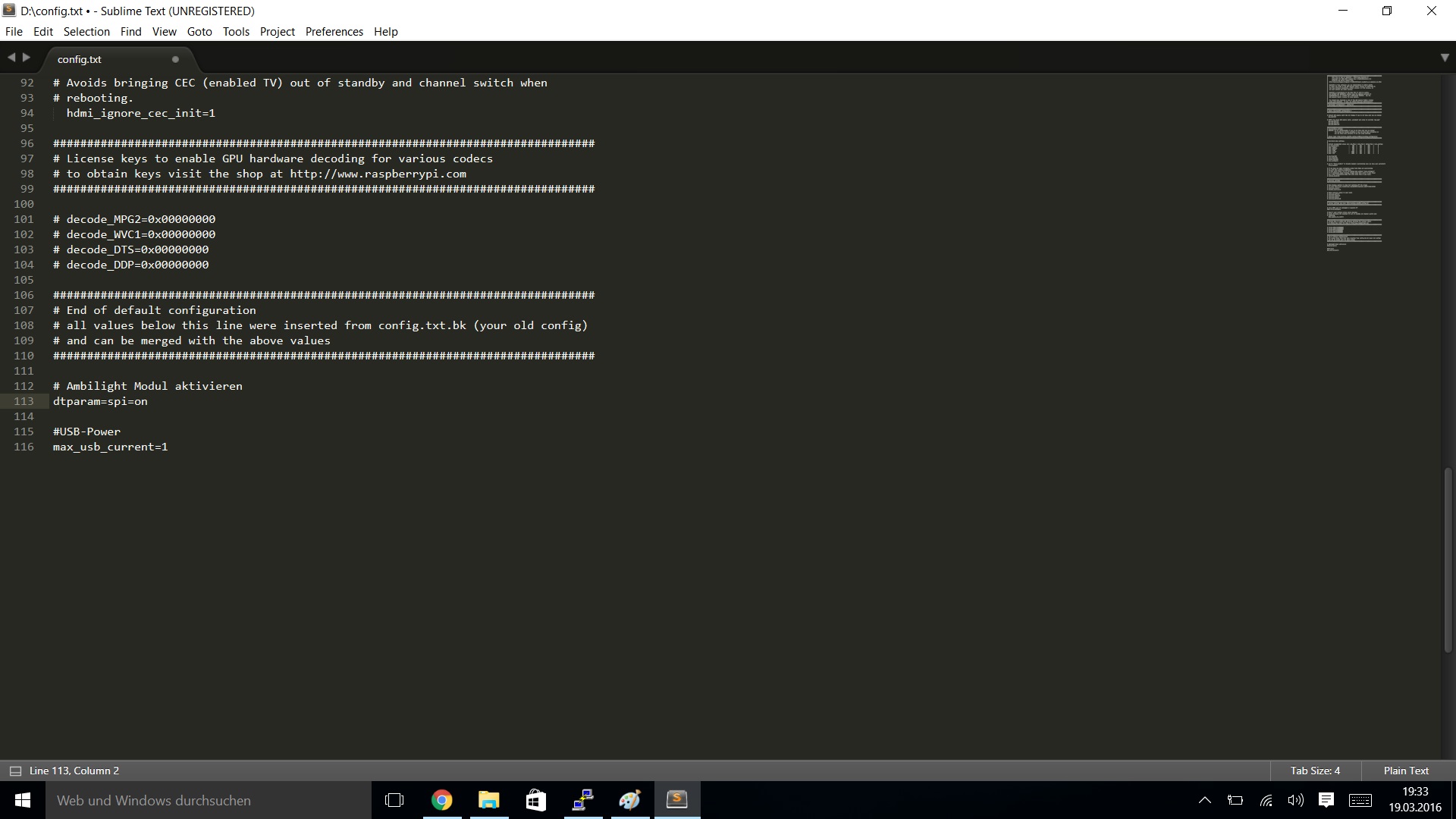The width and height of the screenshot is (1456, 819).
Task: Open the Plain Text syntax selector
Action: coord(1405,770)
